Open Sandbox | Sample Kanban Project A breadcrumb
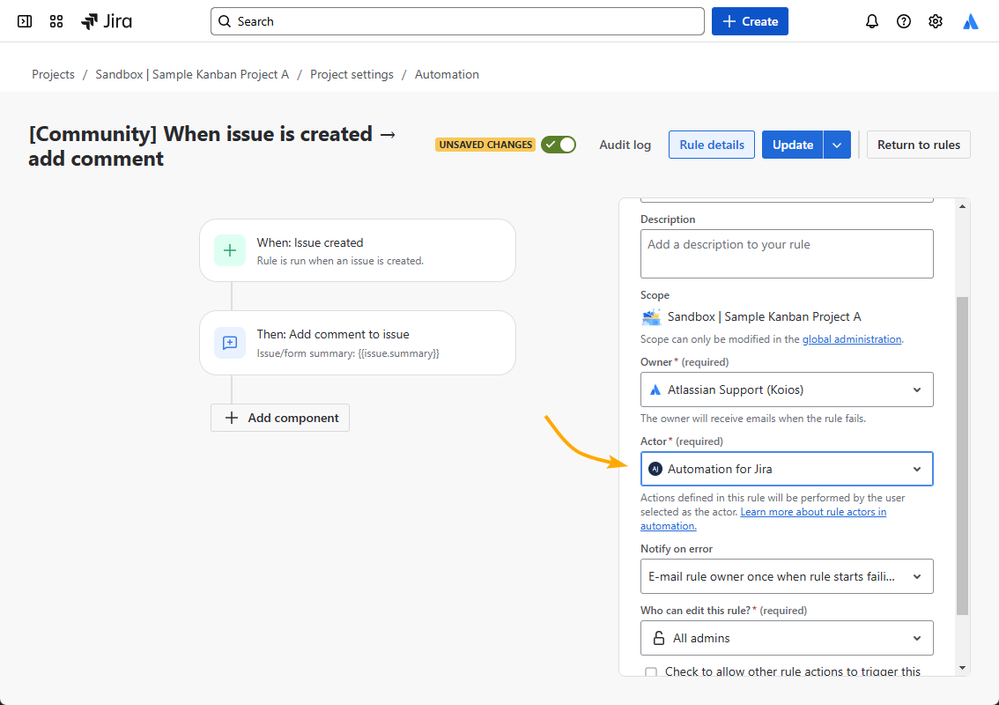Image resolution: width=999 pixels, height=705 pixels. (x=192, y=75)
